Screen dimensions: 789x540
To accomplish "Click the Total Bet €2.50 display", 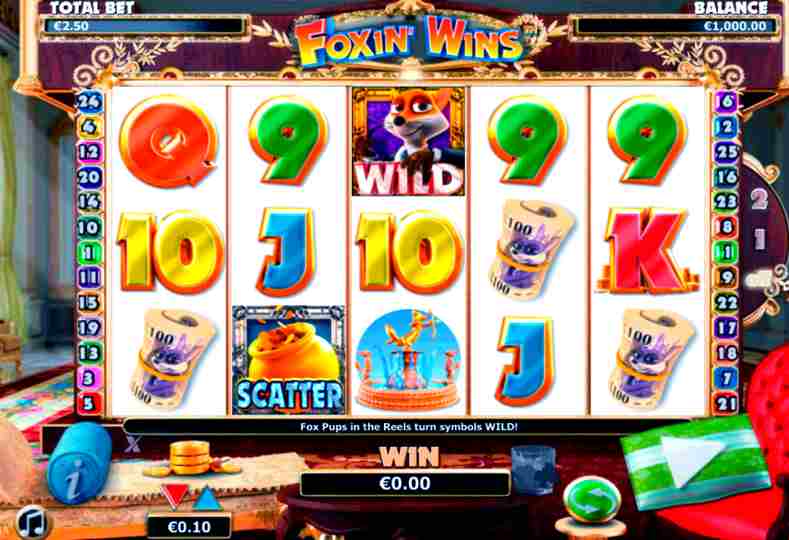I will tap(144, 26).
